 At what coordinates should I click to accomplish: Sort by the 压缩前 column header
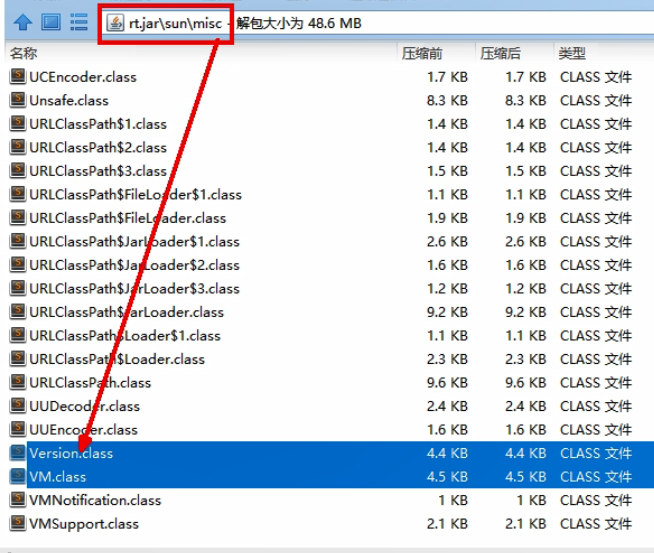tap(422, 53)
